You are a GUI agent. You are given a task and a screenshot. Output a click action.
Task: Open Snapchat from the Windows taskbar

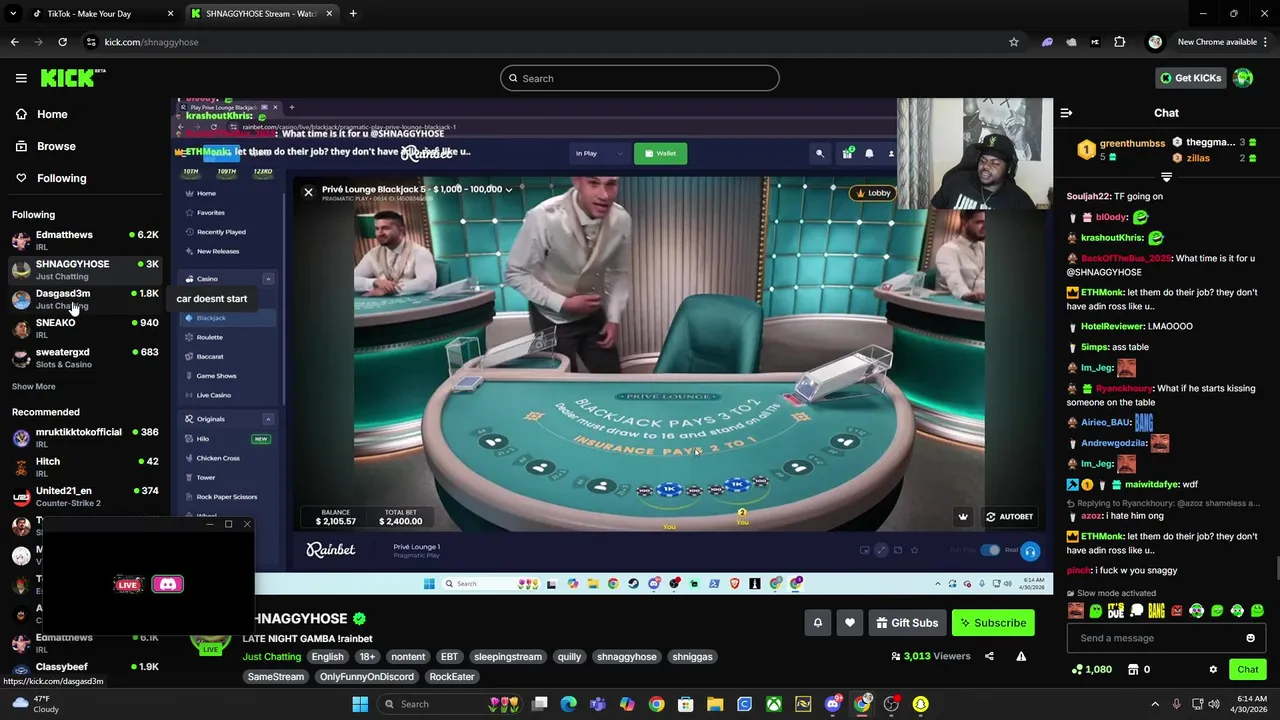click(920, 704)
